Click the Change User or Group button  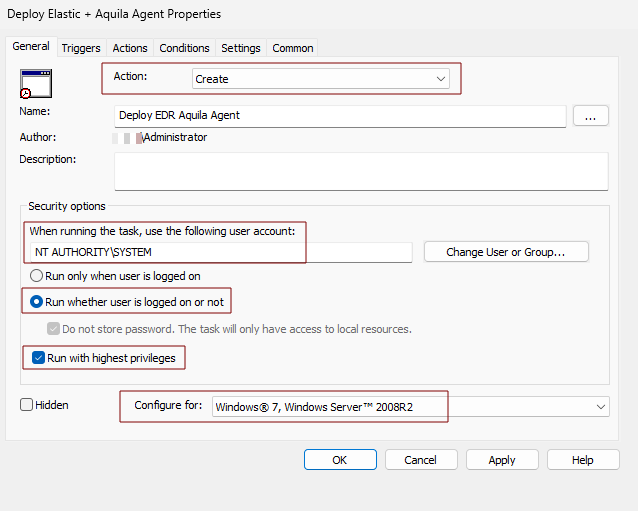505,252
